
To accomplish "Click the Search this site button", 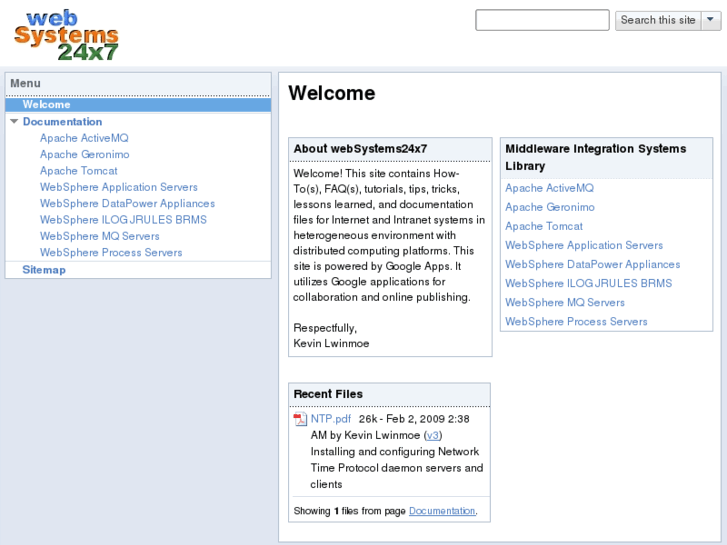I will pyautogui.click(x=658, y=20).
